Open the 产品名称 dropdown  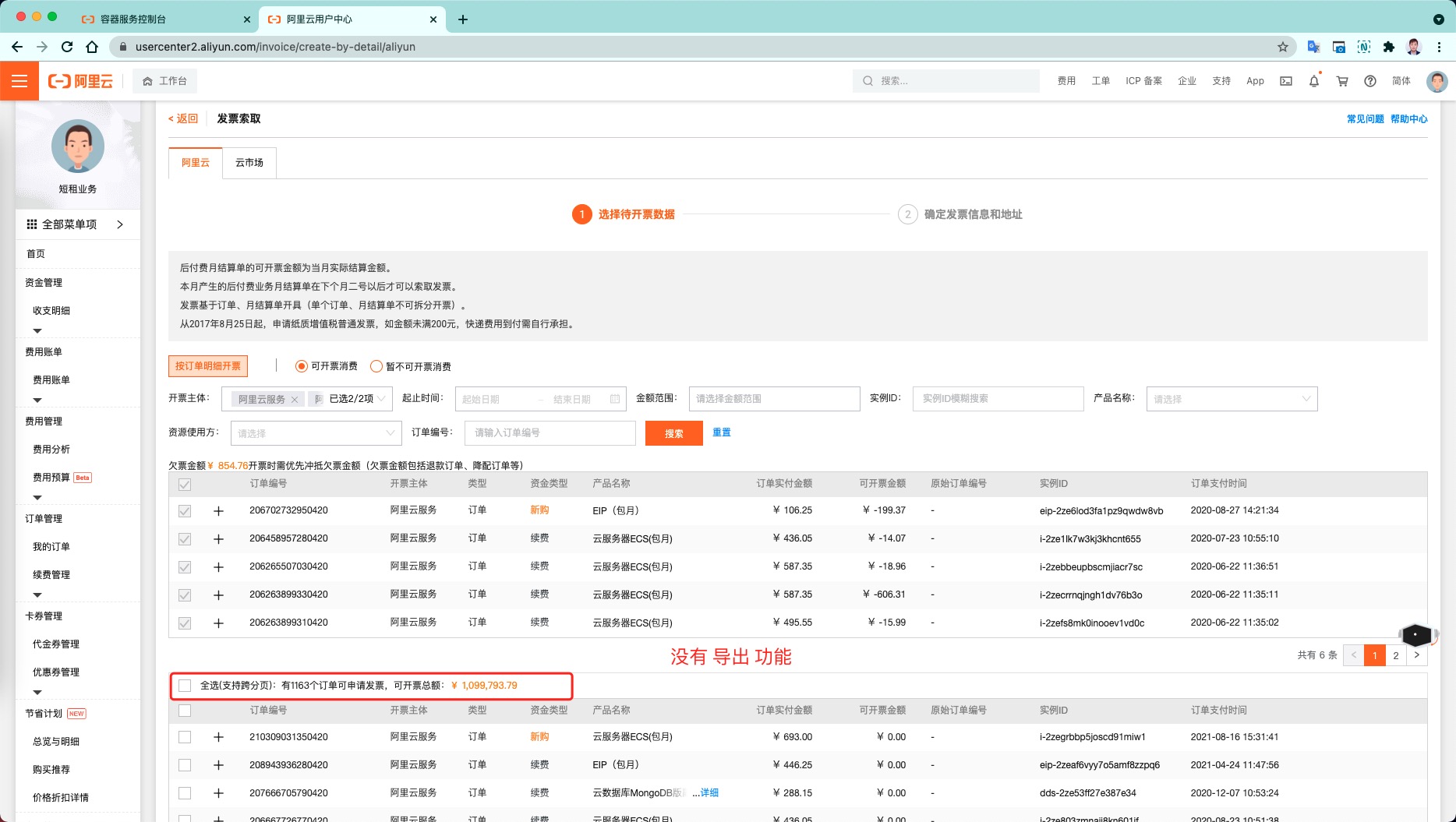[1232, 399]
